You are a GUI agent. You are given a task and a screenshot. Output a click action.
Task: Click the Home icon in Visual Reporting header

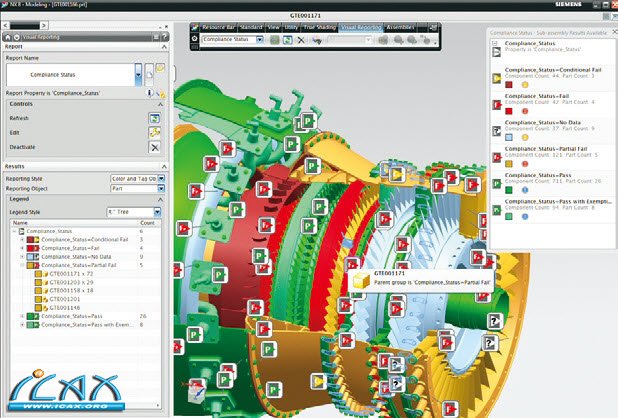pyautogui.click(x=7, y=37)
